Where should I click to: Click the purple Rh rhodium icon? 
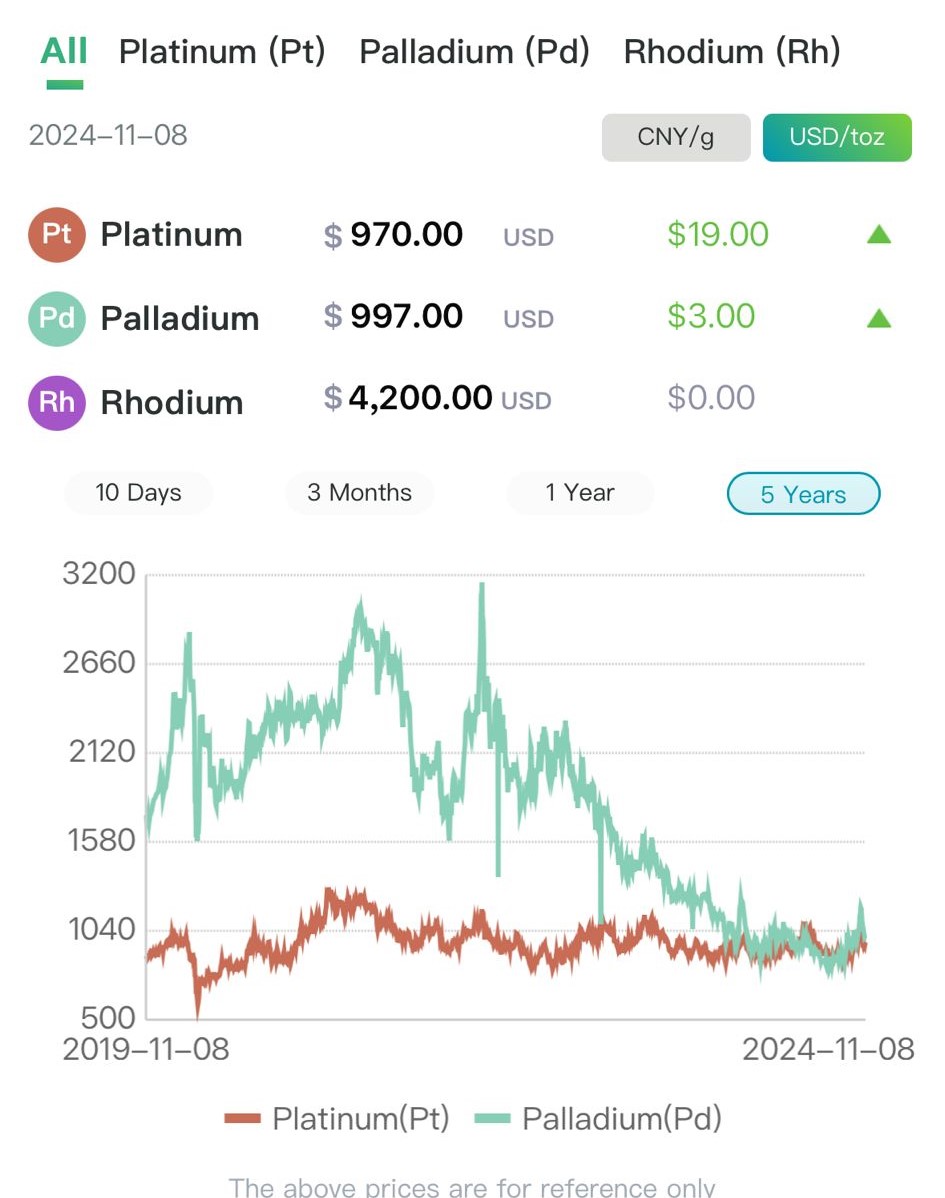57,402
